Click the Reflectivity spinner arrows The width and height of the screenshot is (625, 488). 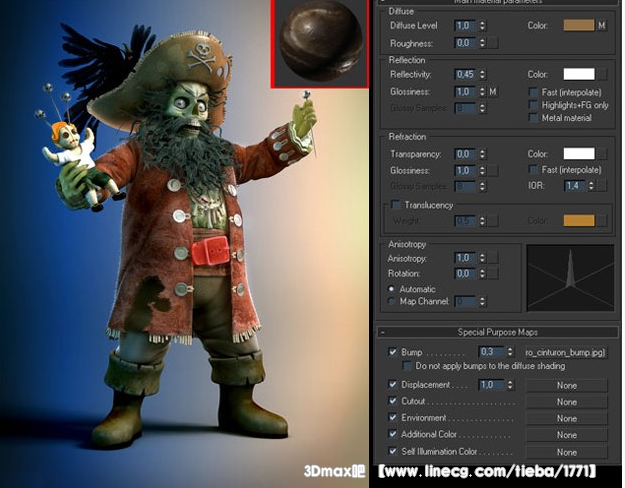click(482, 74)
